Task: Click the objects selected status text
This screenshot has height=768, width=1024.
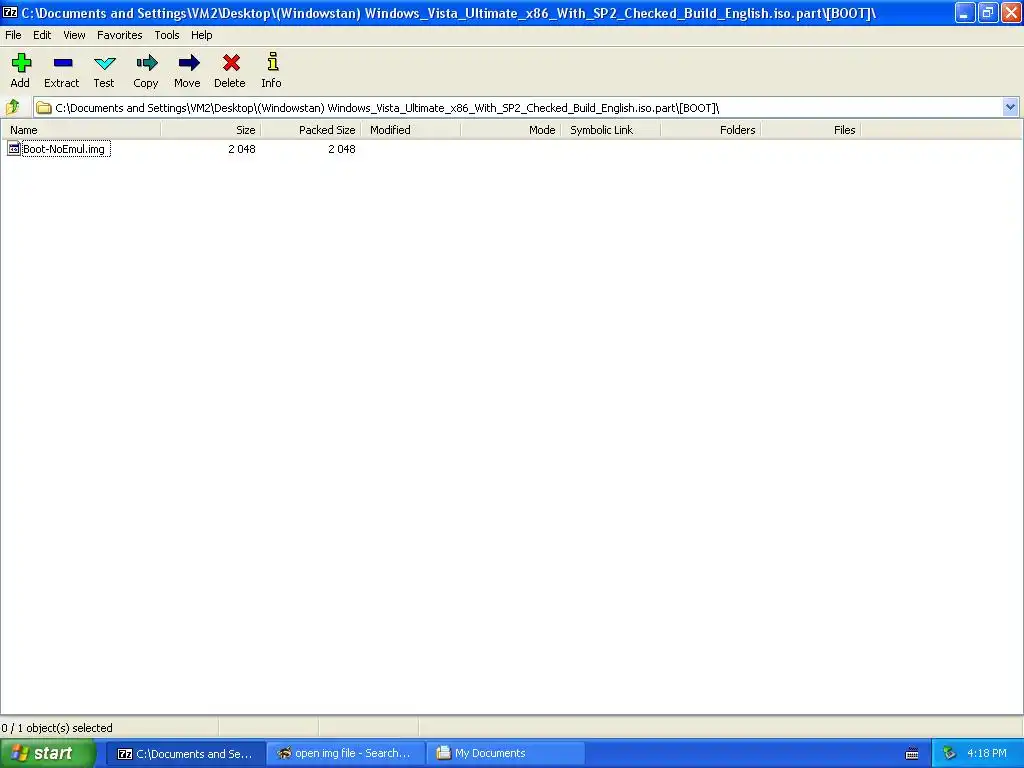Action: click(57, 728)
